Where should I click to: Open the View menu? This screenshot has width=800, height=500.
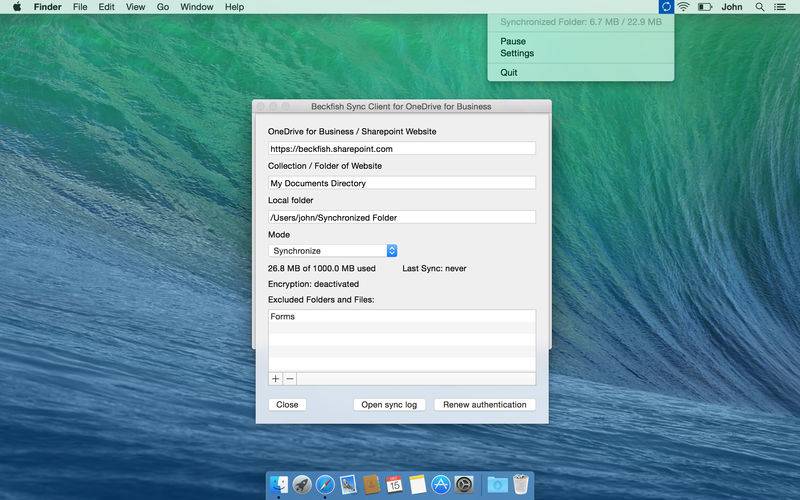pyautogui.click(x=136, y=7)
